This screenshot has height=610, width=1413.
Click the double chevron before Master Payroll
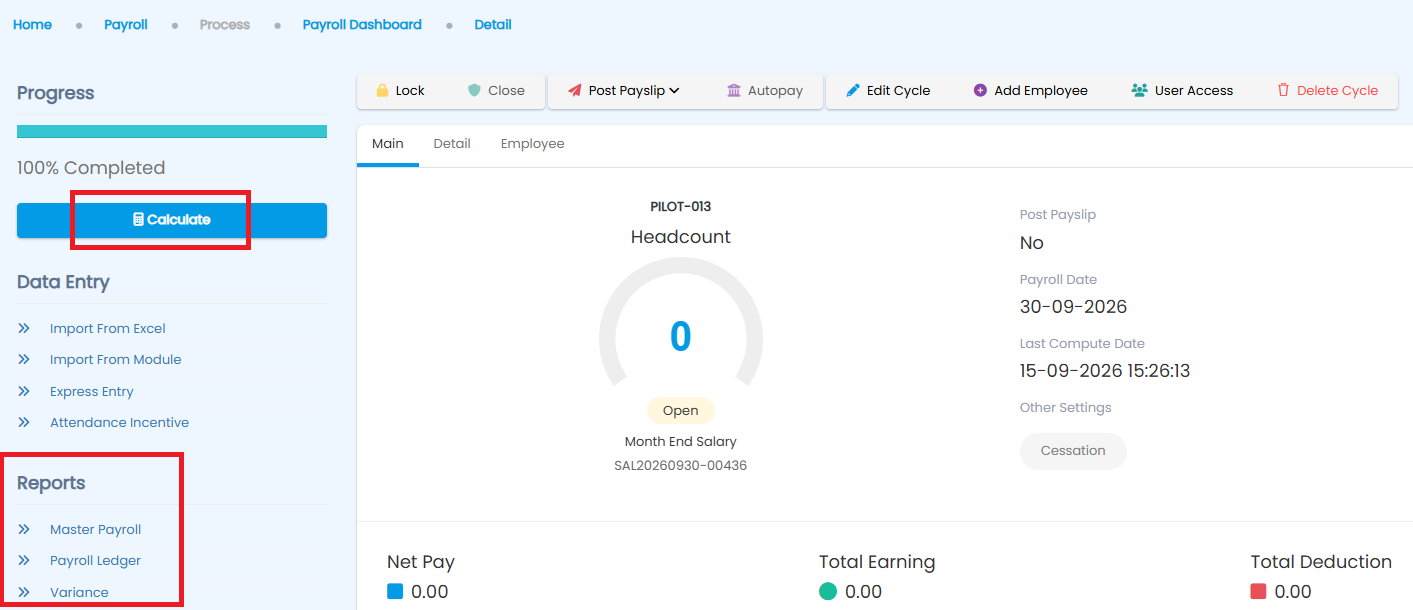[x=24, y=529]
